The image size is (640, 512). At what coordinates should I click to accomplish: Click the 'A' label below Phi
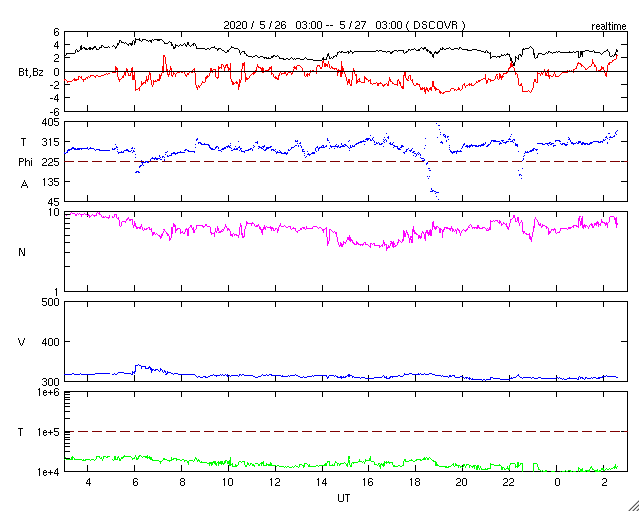(x=24, y=185)
